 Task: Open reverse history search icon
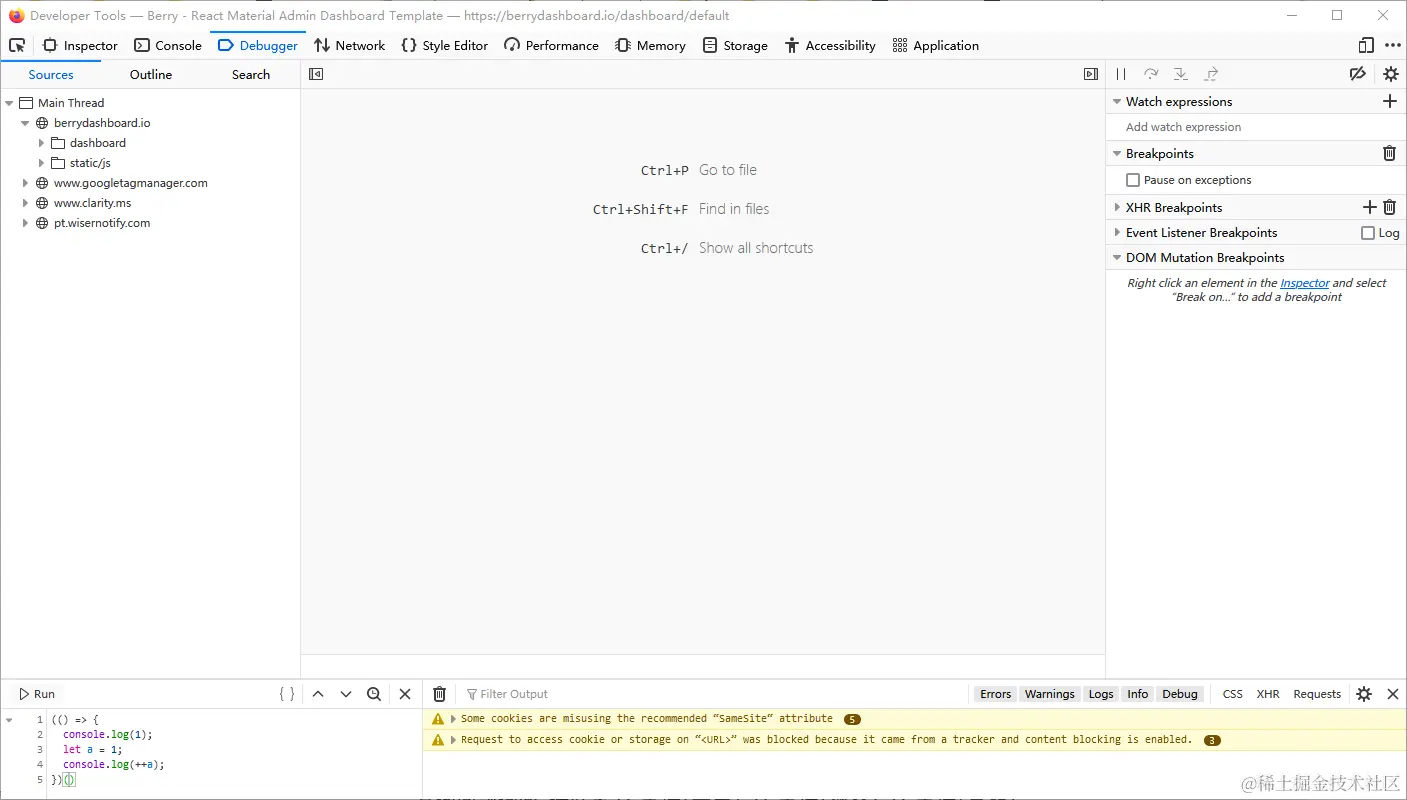(x=374, y=694)
